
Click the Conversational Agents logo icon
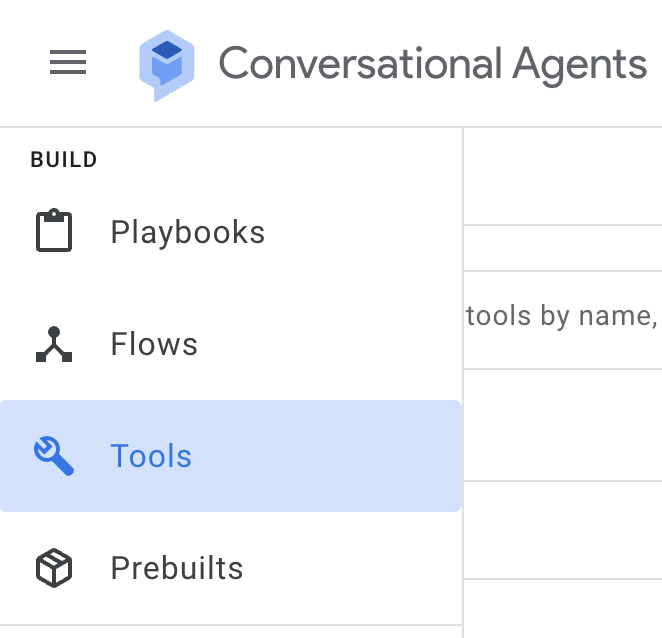(x=166, y=64)
